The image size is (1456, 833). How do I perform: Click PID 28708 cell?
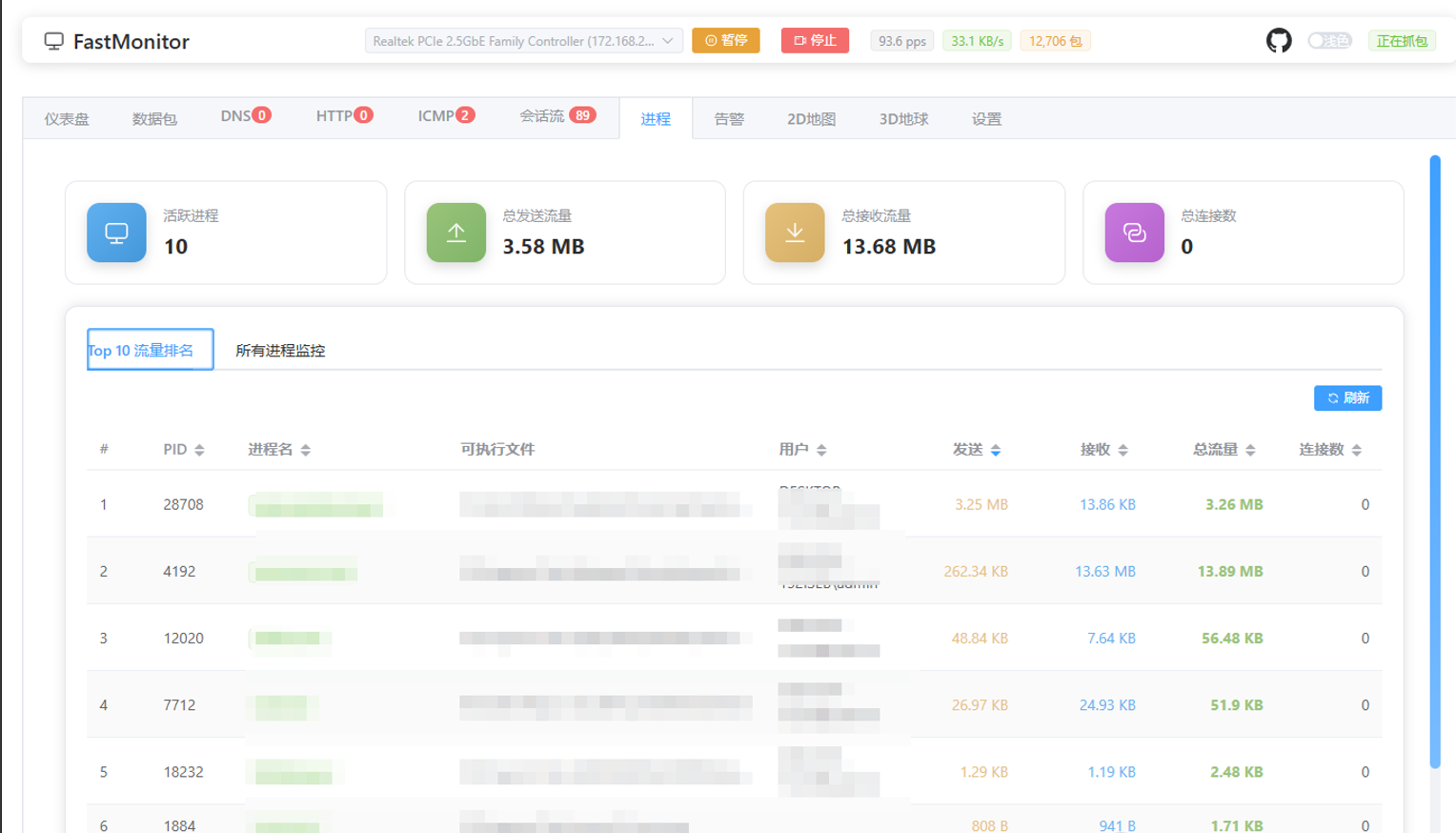tap(183, 504)
